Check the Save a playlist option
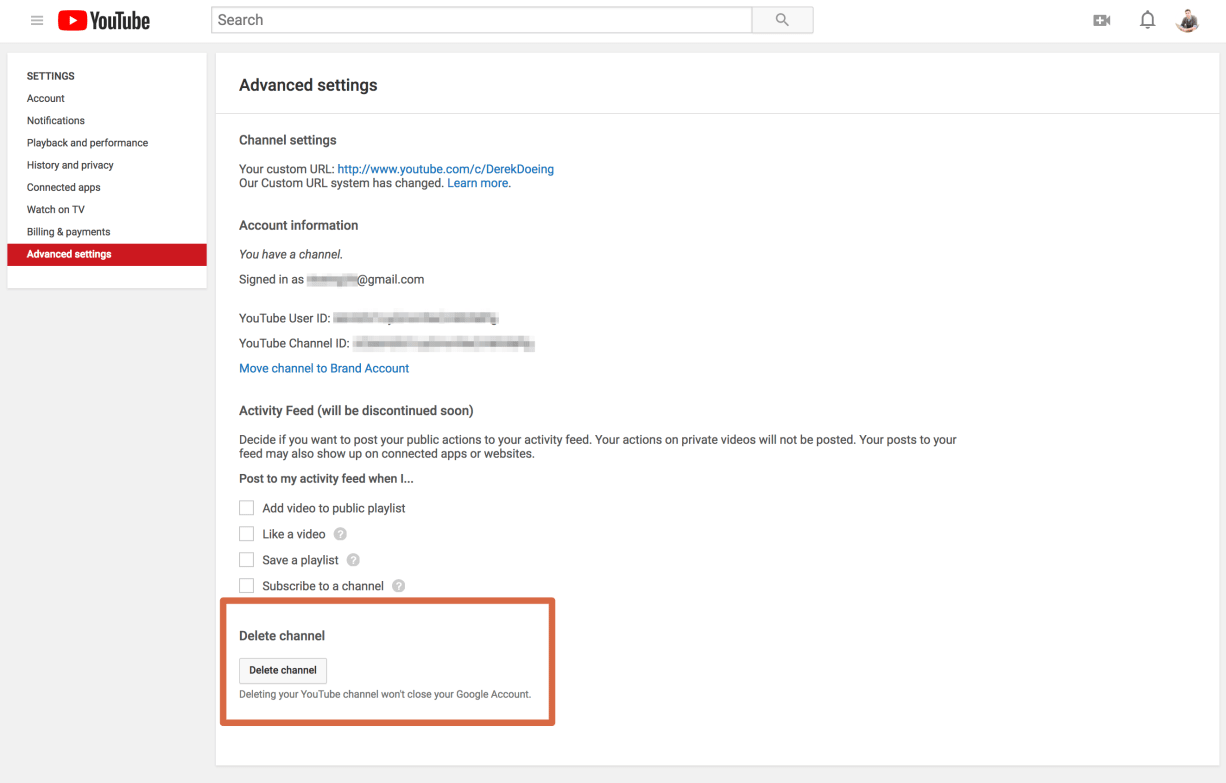 tap(246, 559)
